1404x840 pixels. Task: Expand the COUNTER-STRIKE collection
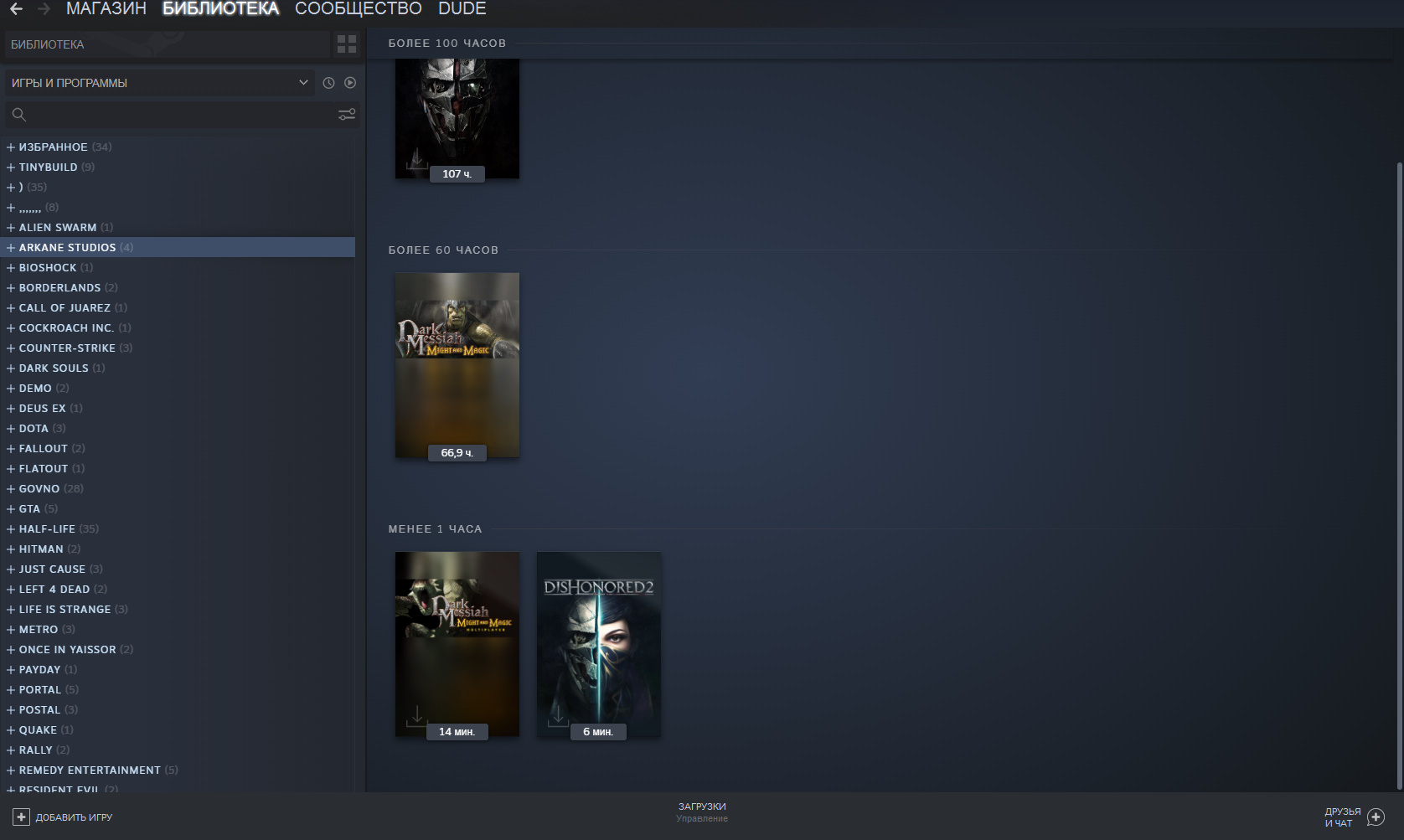(11, 348)
